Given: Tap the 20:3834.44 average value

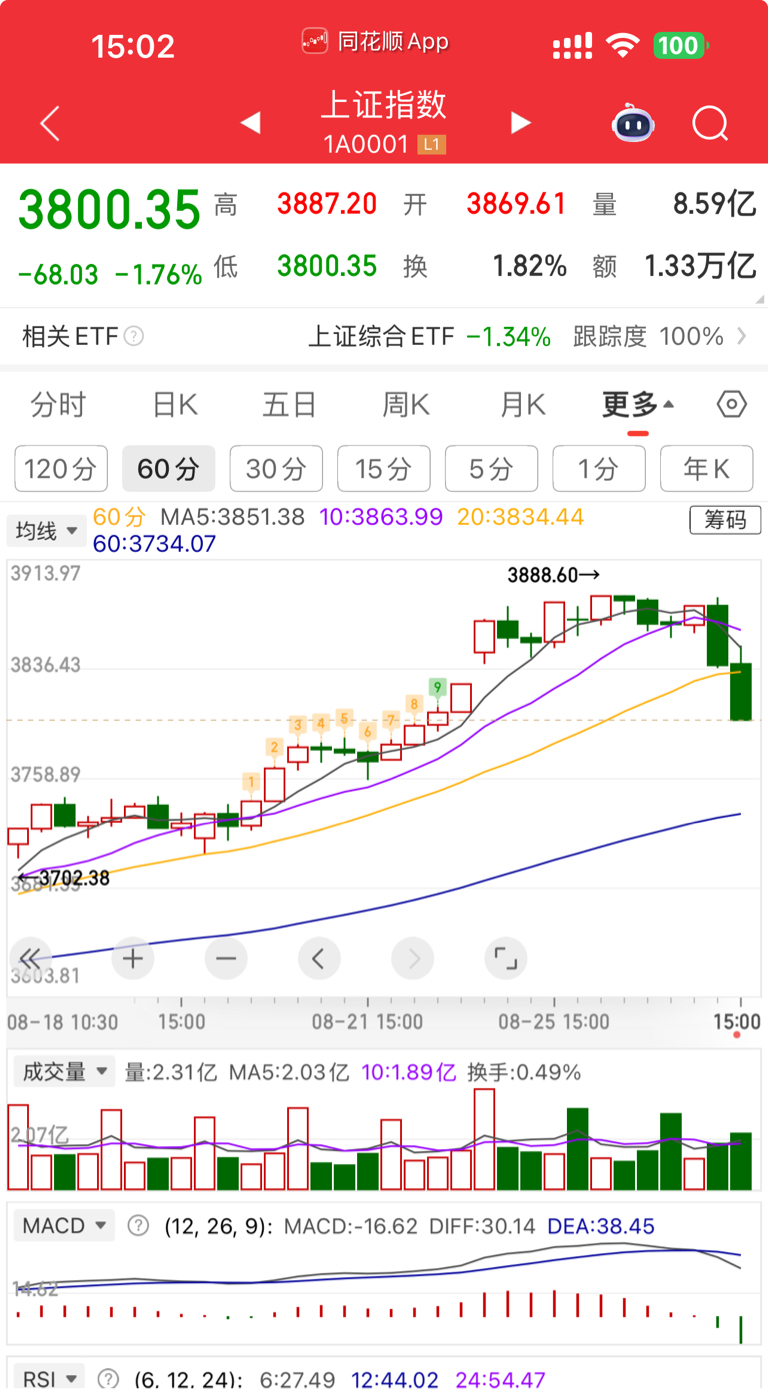Looking at the screenshot, I should point(521,518).
